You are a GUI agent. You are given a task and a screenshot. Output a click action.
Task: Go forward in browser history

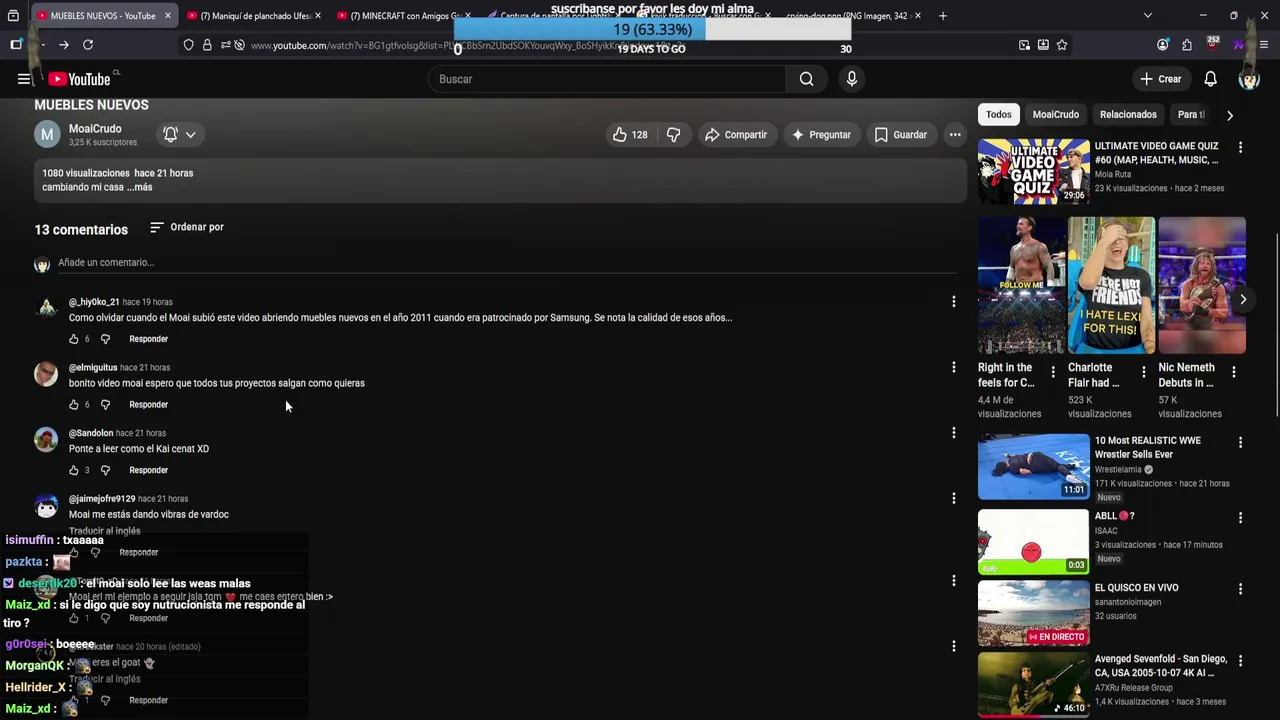(63, 45)
